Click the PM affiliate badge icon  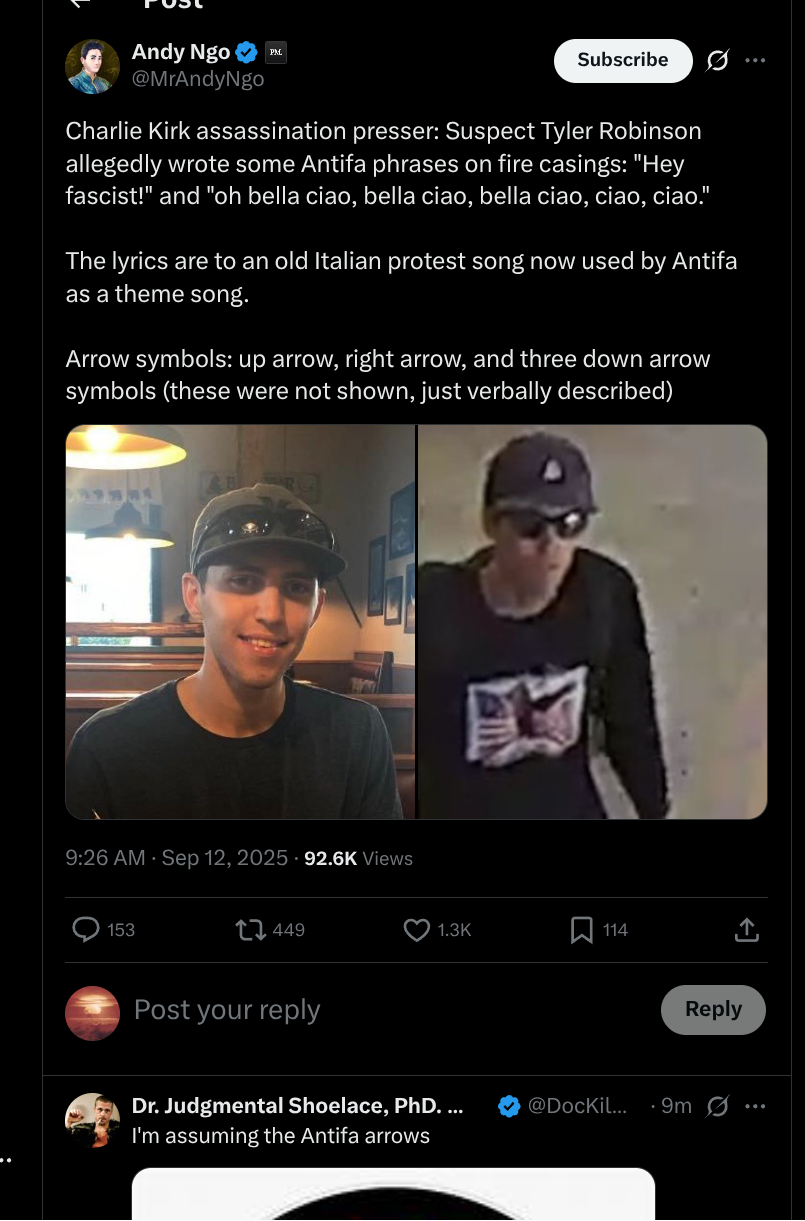tap(275, 52)
